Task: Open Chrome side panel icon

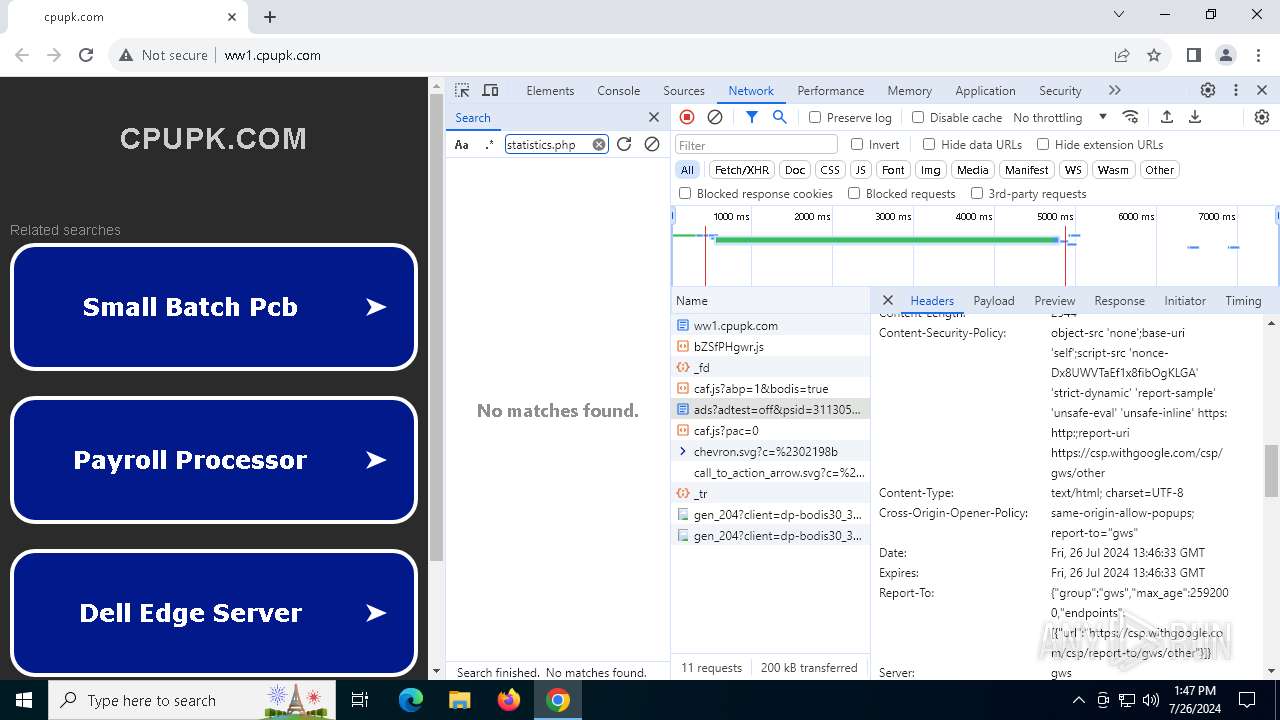Action: (x=1194, y=55)
